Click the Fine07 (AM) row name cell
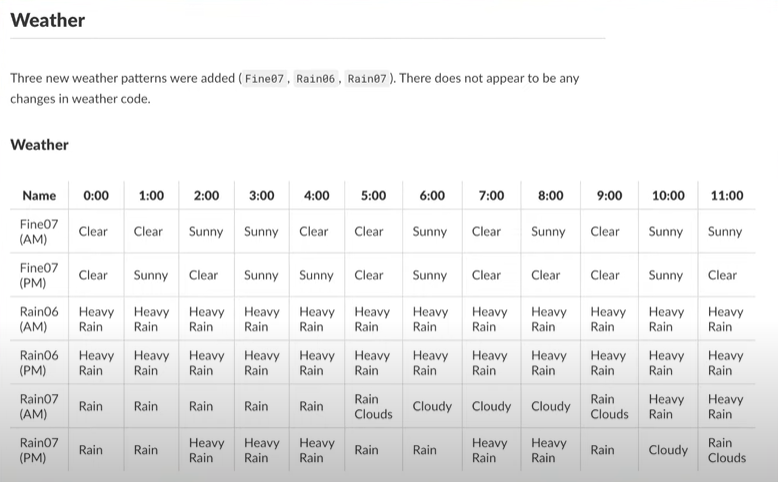 tap(39, 231)
